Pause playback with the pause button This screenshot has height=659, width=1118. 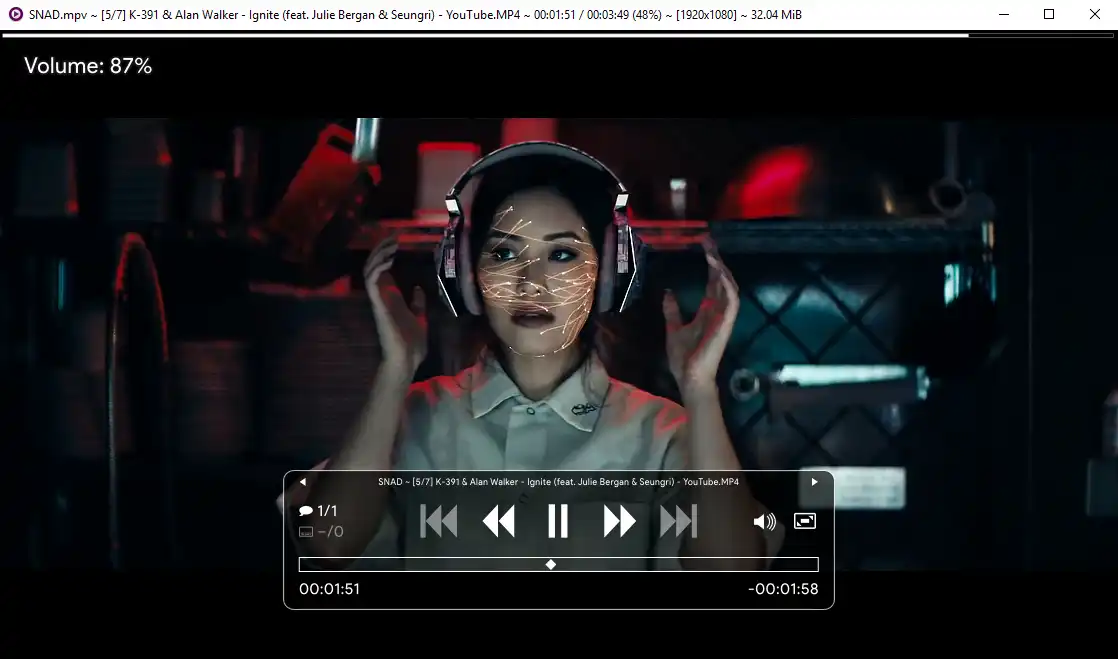click(558, 521)
